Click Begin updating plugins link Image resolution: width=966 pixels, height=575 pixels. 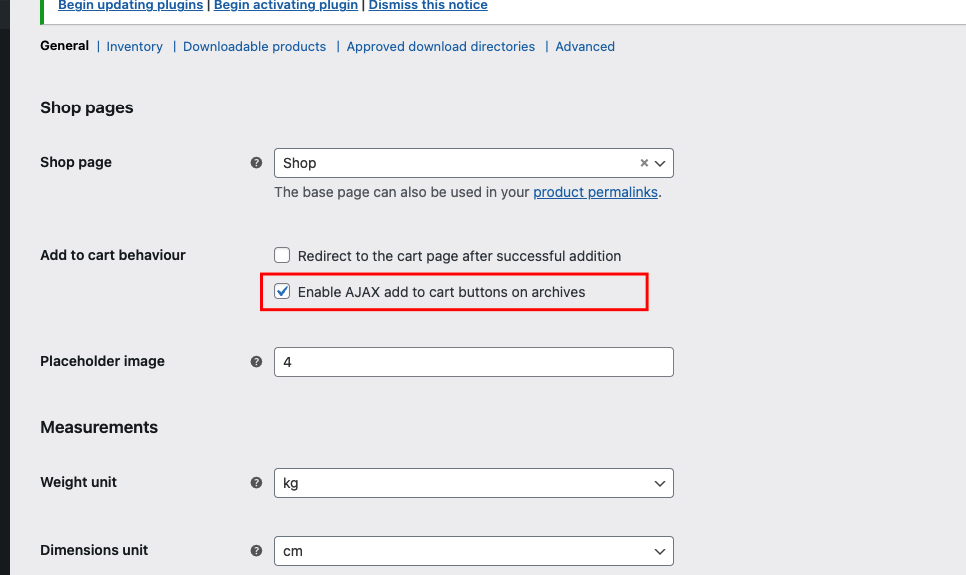(x=131, y=6)
